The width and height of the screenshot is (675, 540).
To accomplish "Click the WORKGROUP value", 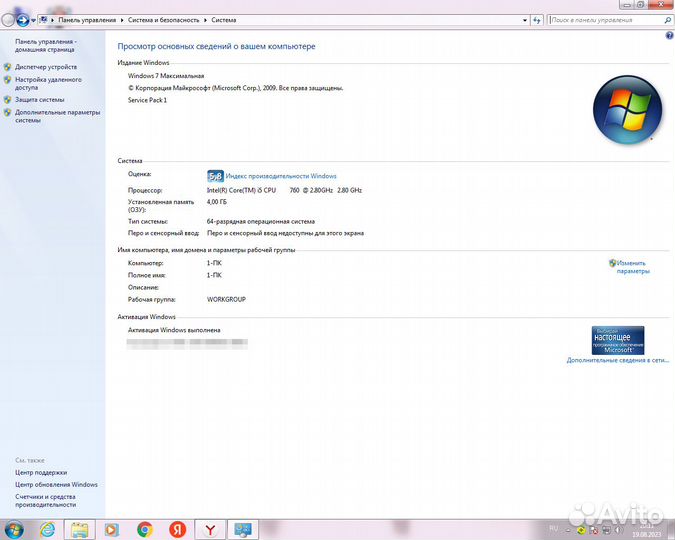I will click(x=226, y=300).
